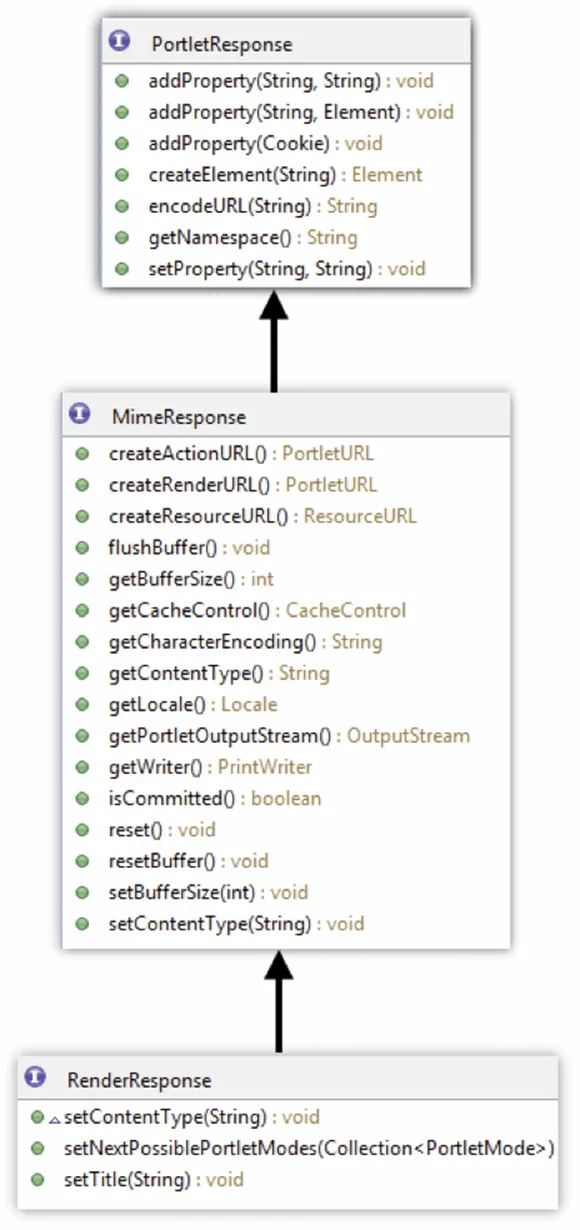The width and height of the screenshot is (580, 1230).
Task: Click green method icon beside getBufferSize()
Action: click(x=82, y=579)
